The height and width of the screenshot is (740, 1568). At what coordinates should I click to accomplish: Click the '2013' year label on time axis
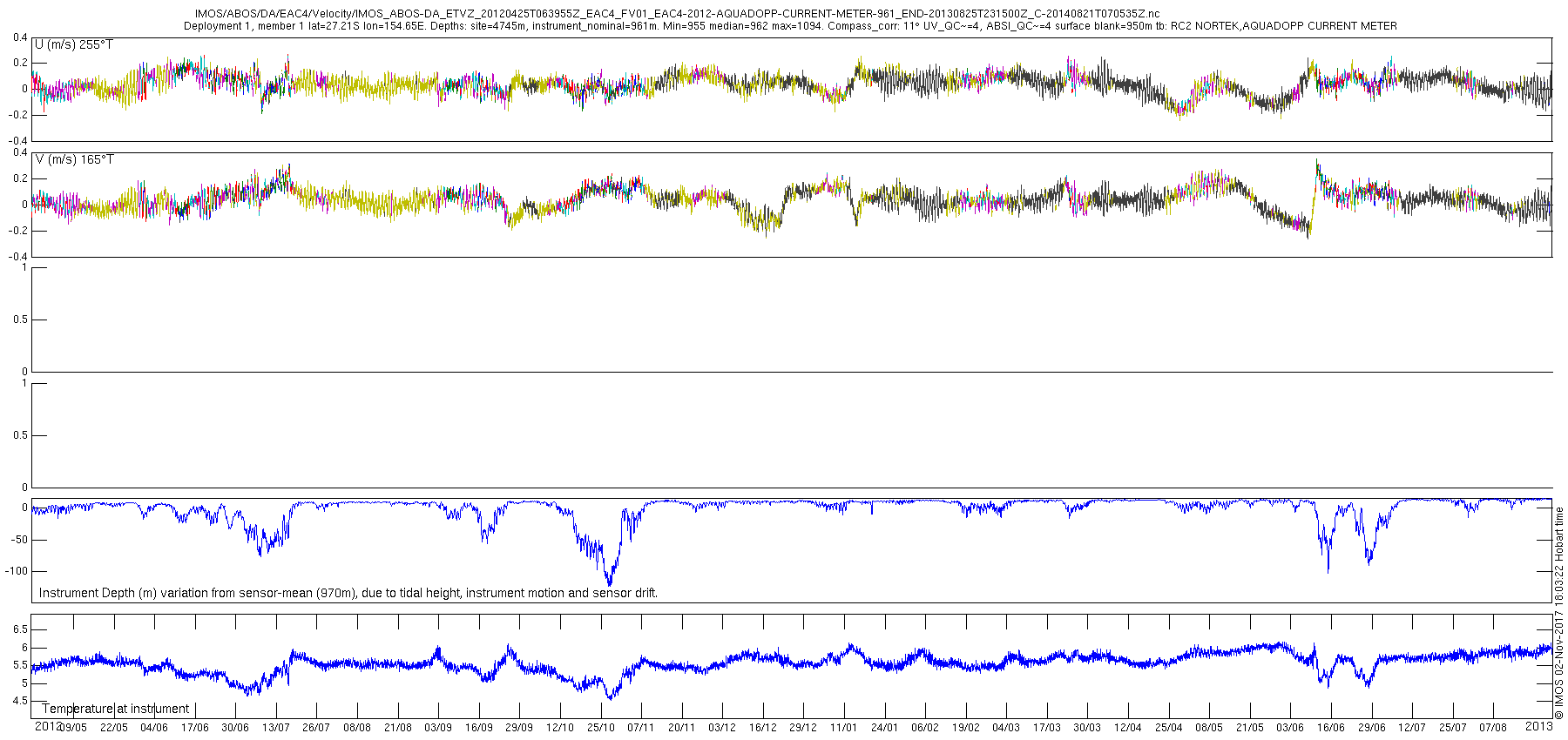click(x=1539, y=725)
